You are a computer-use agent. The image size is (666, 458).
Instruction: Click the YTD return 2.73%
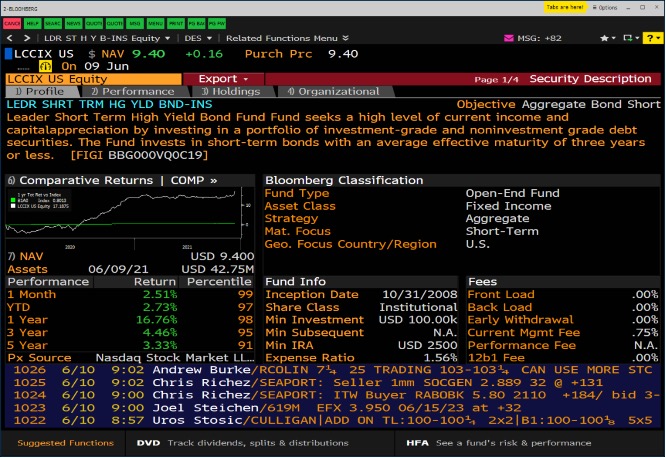(x=160, y=307)
